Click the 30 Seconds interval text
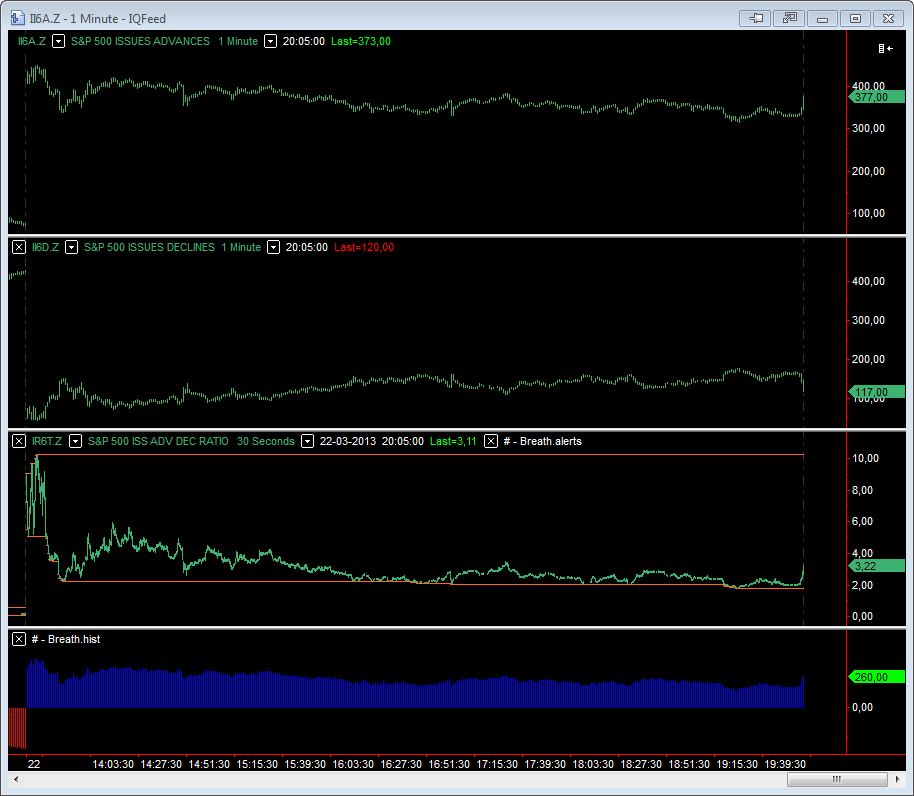The height and width of the screenshot is (796, 914). 266,441
